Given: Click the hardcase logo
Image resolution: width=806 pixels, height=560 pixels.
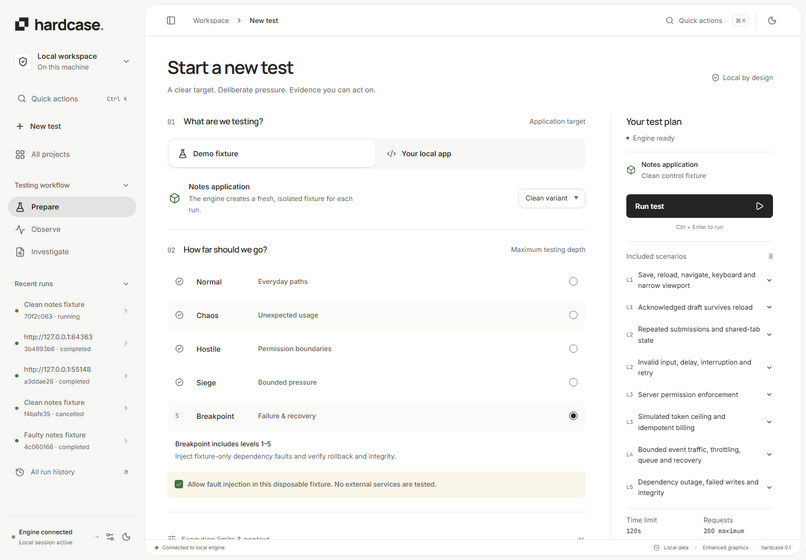Looking at the screenshot, I should point(59,24).
